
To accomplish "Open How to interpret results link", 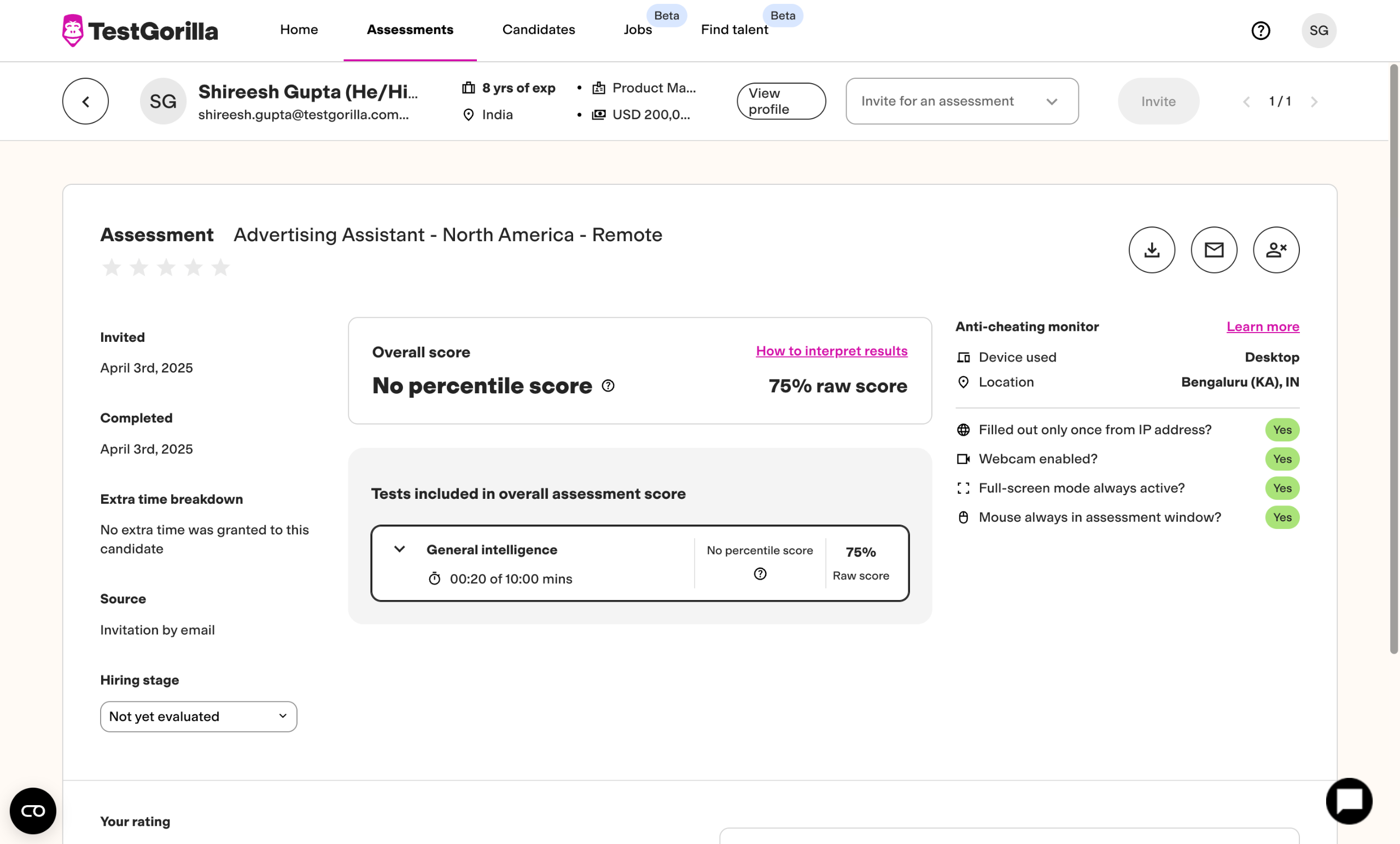I will point(831,351).
